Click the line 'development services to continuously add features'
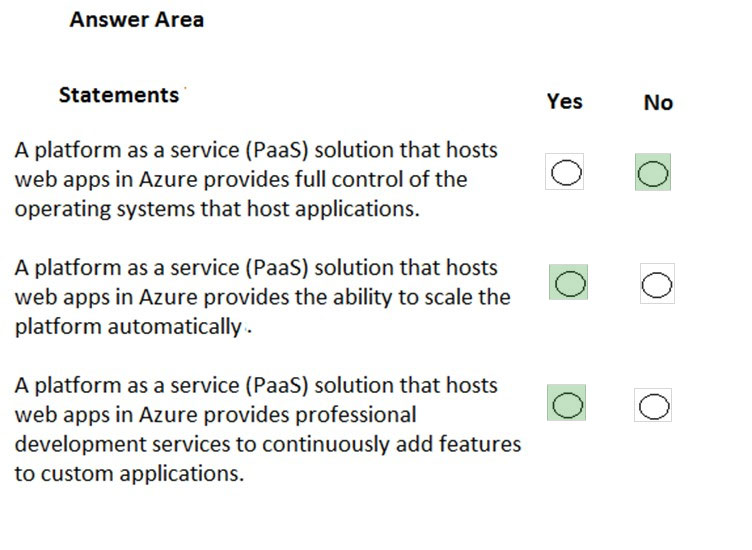The height and width of the screenshot is (550, 752). pos(267,444)
